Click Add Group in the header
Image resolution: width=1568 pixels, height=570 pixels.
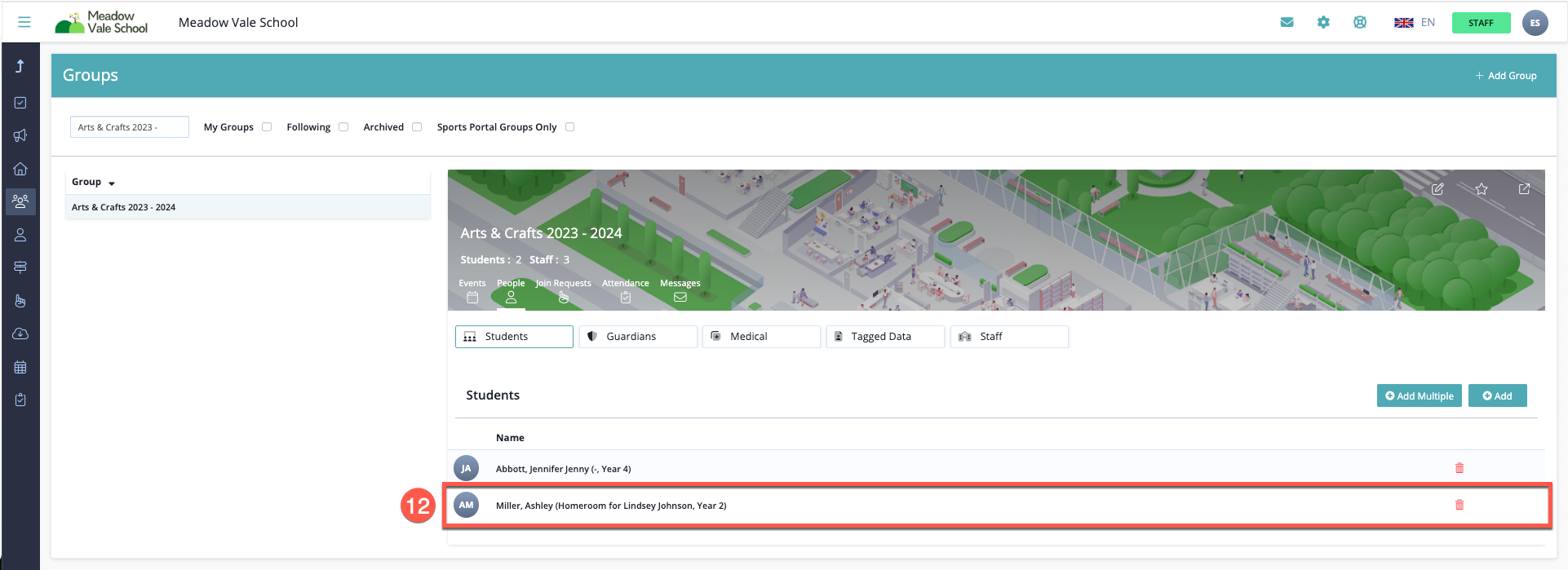point(1505,76)
